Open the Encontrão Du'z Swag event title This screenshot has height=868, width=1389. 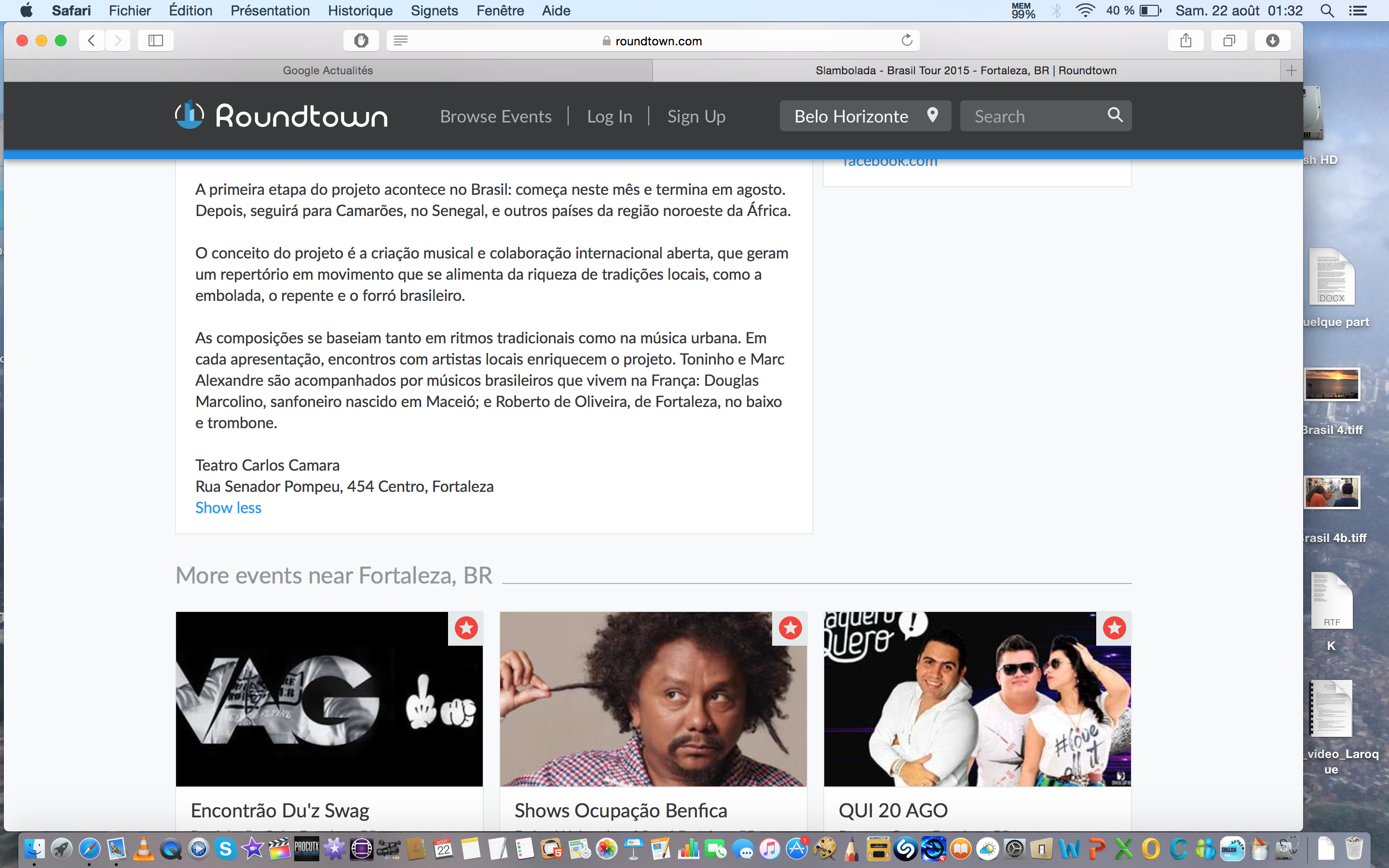(280, 811)
